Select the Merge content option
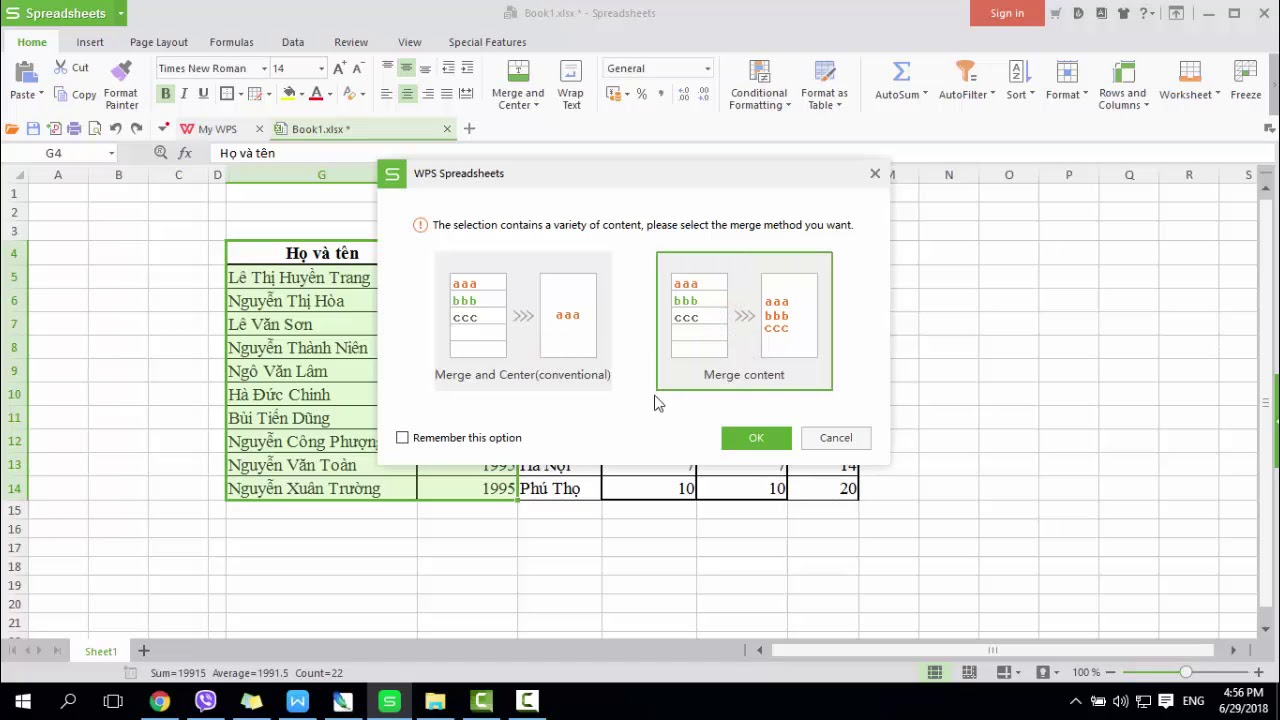Image resolution: width=1280 pixels, height=720 pixels. [x=744, y=321]
